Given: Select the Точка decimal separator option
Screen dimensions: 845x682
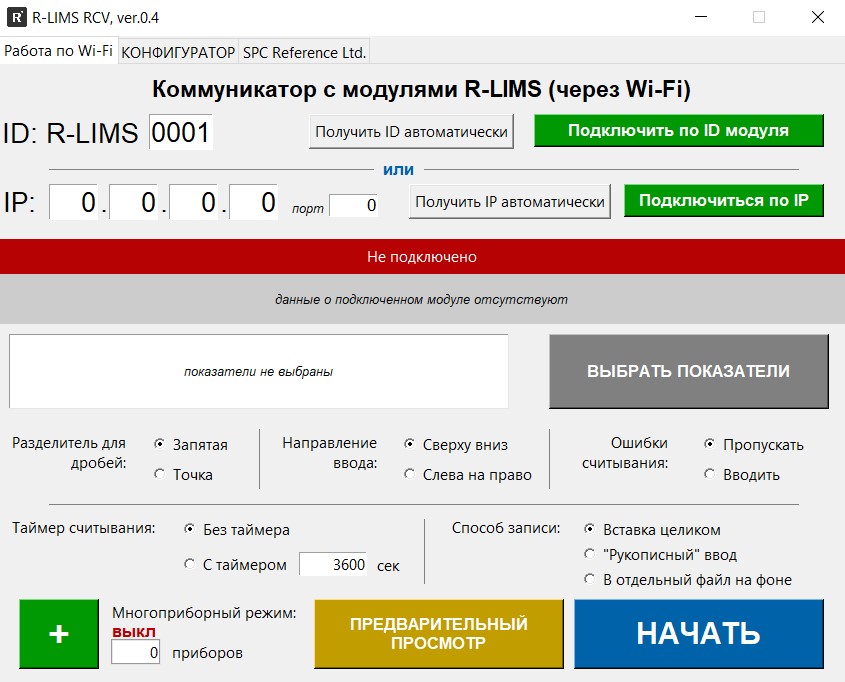Looking at the screenshot, I should tap(160, 475).
